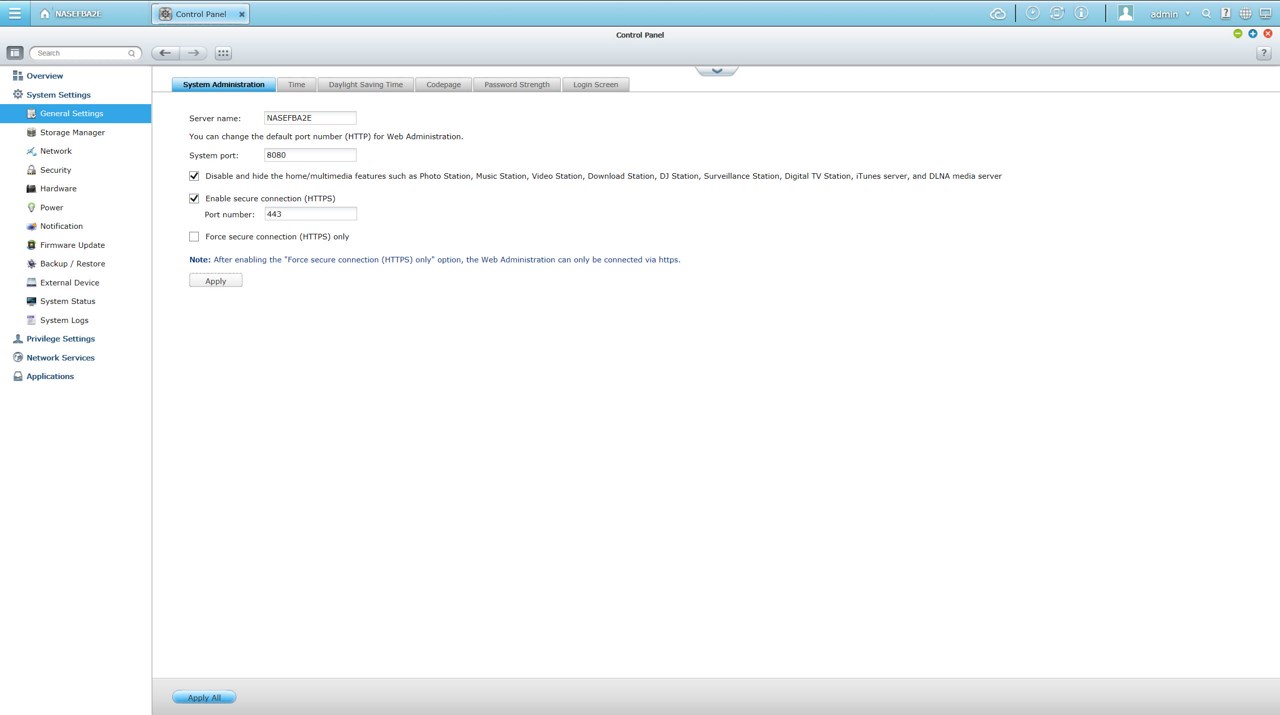Expand the top pull-down chevron handle

[x=717, y=71]
